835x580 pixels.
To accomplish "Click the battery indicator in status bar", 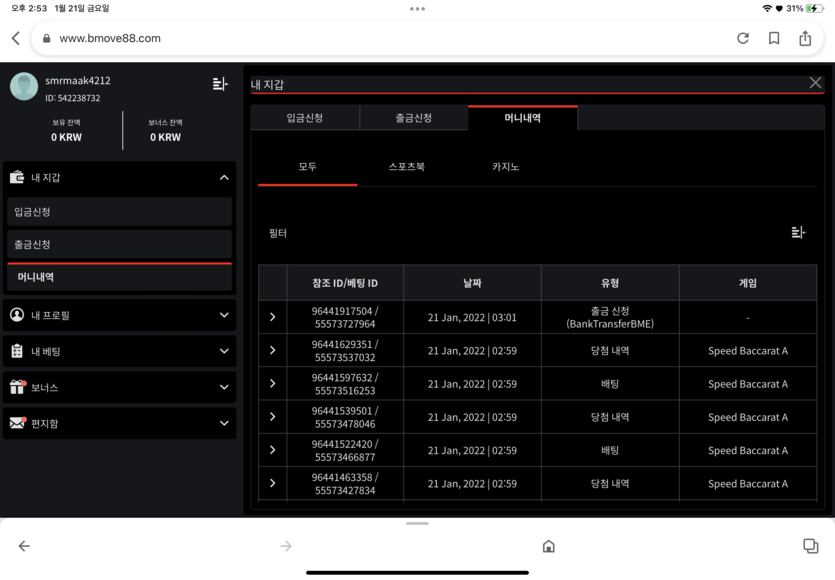I will coord(814,9).
